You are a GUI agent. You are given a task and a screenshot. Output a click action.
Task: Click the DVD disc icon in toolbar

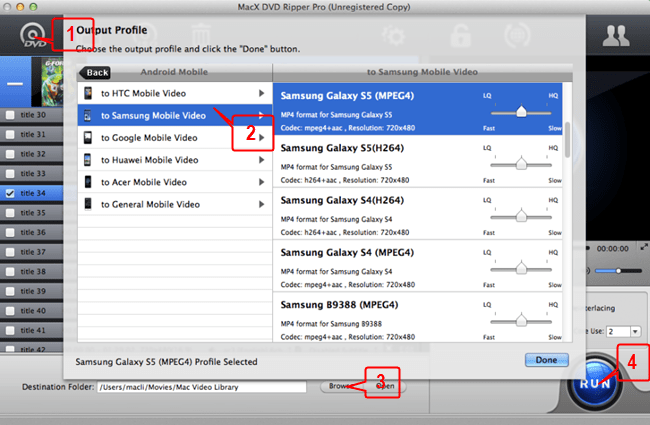[32, 36]
